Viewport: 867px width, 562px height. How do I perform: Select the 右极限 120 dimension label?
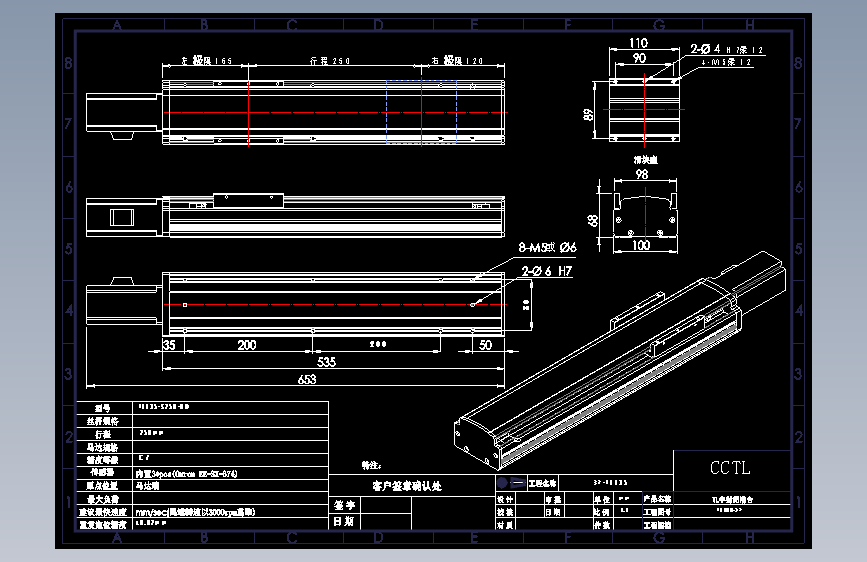point(457,61)
